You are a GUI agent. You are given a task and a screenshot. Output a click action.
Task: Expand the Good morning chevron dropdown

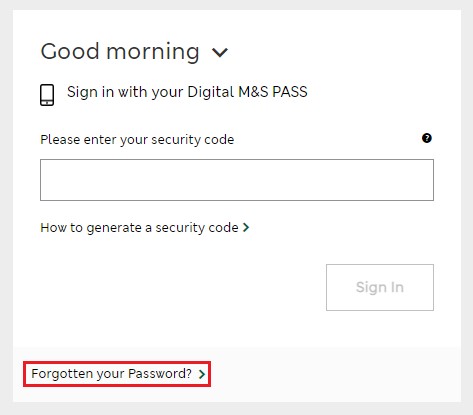coord(220,52)
